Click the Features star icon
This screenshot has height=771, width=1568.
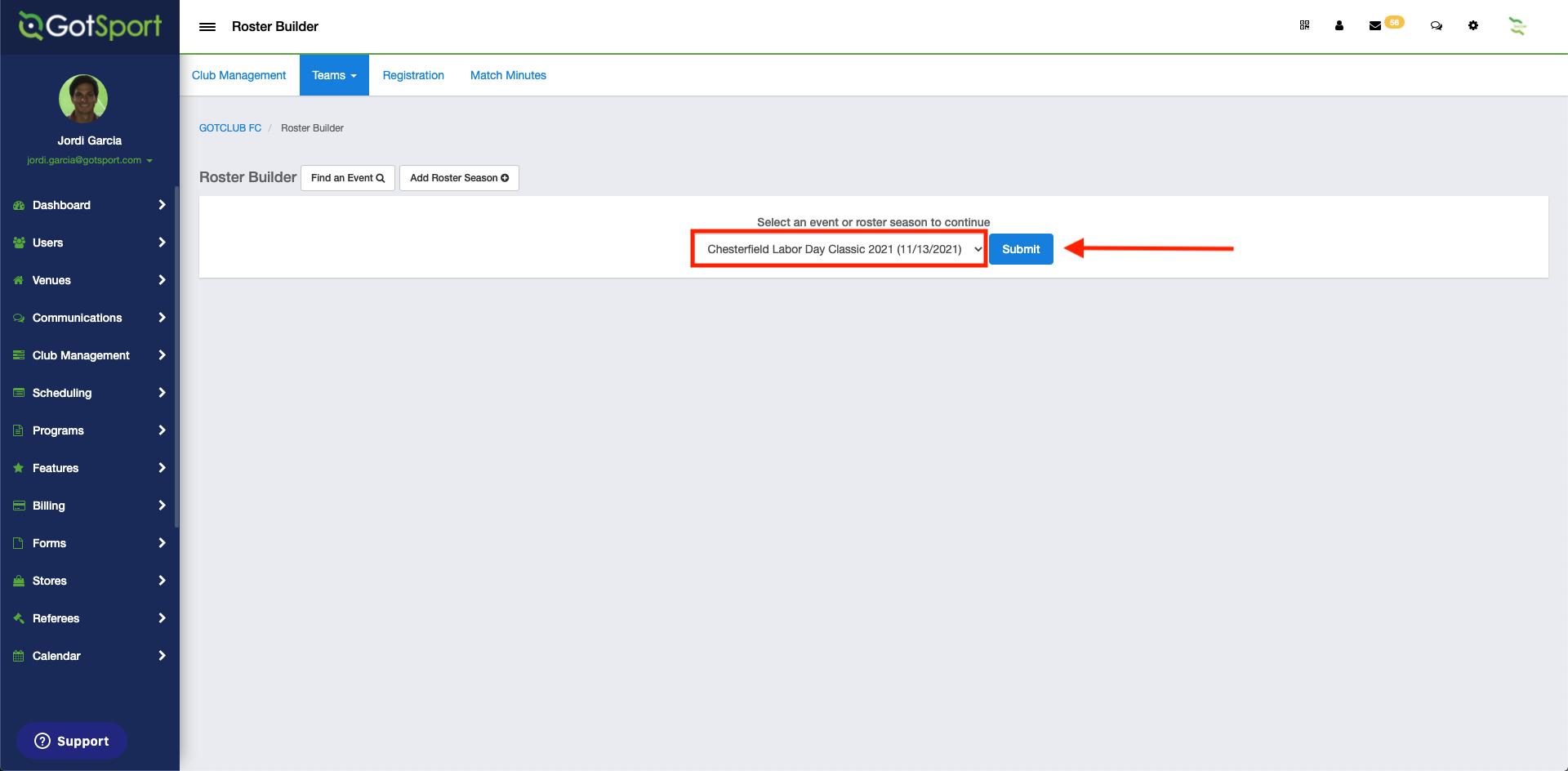tap(18, 468)
